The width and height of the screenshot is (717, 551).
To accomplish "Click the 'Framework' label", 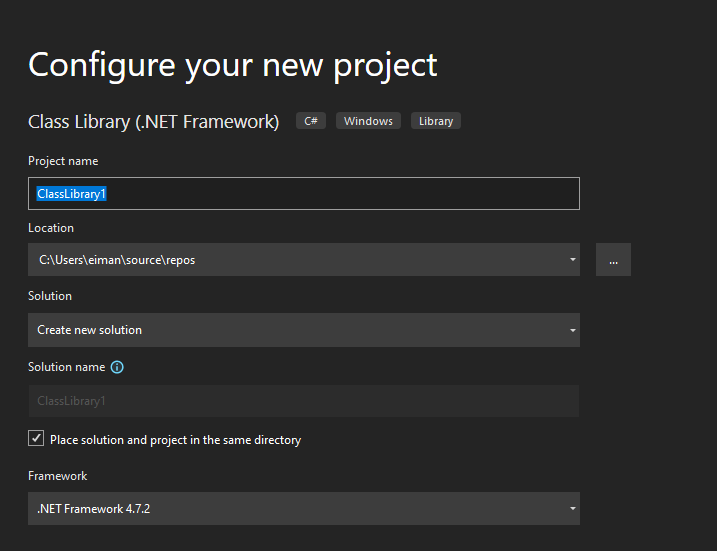I will tap(58, 476).
